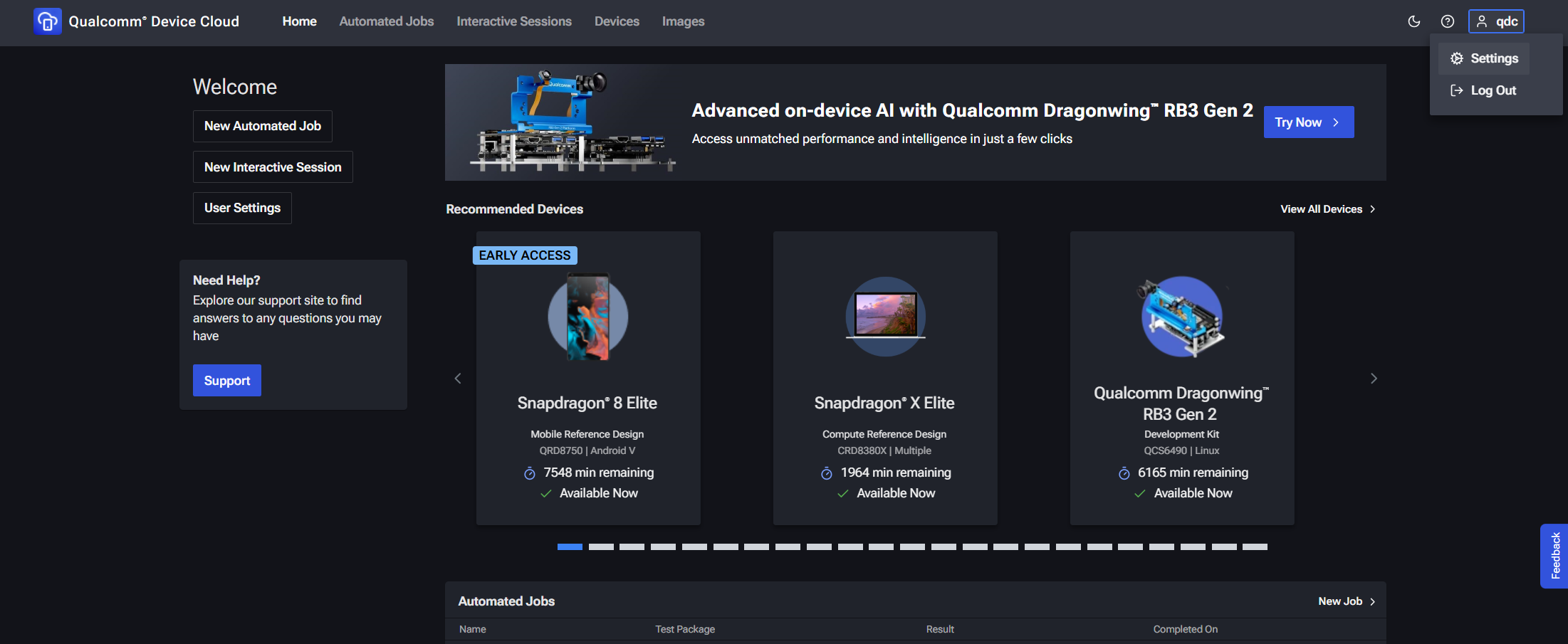
Task: Click the Name column header
Action: click(473, 629)
